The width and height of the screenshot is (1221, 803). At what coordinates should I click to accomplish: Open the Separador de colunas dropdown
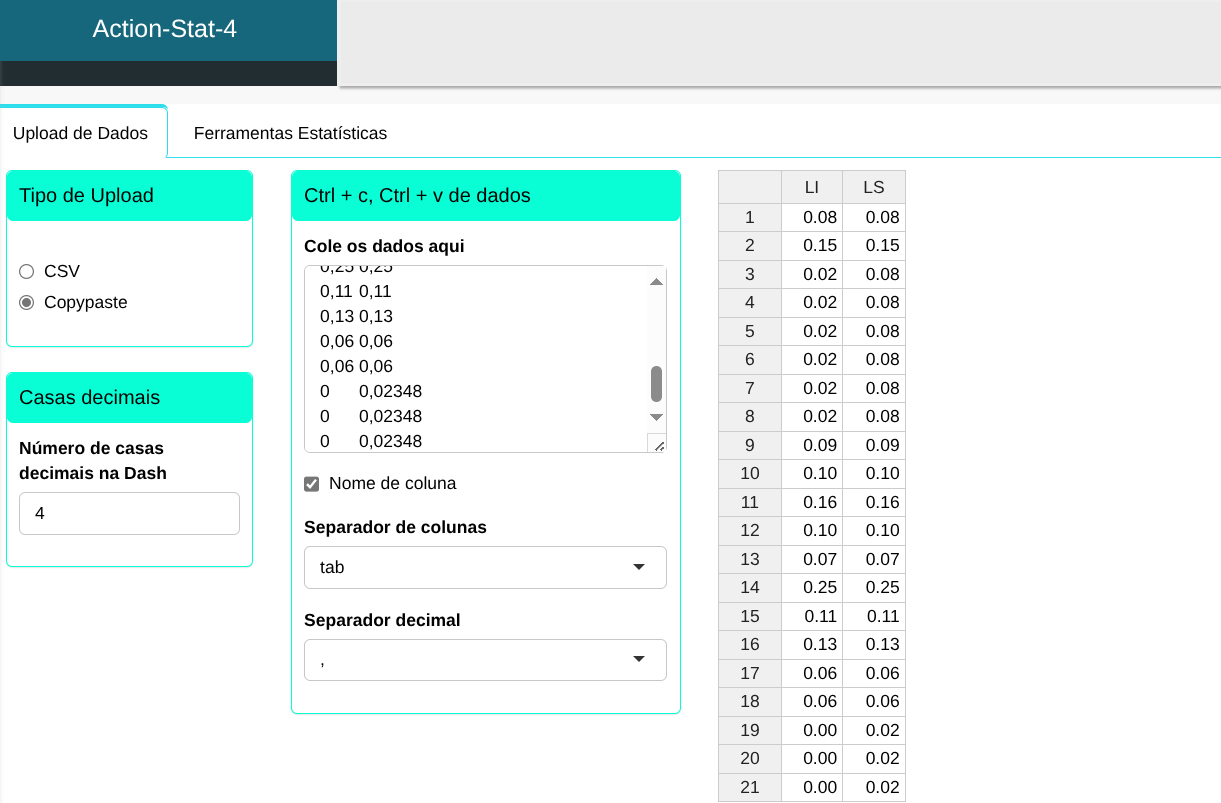484,567
